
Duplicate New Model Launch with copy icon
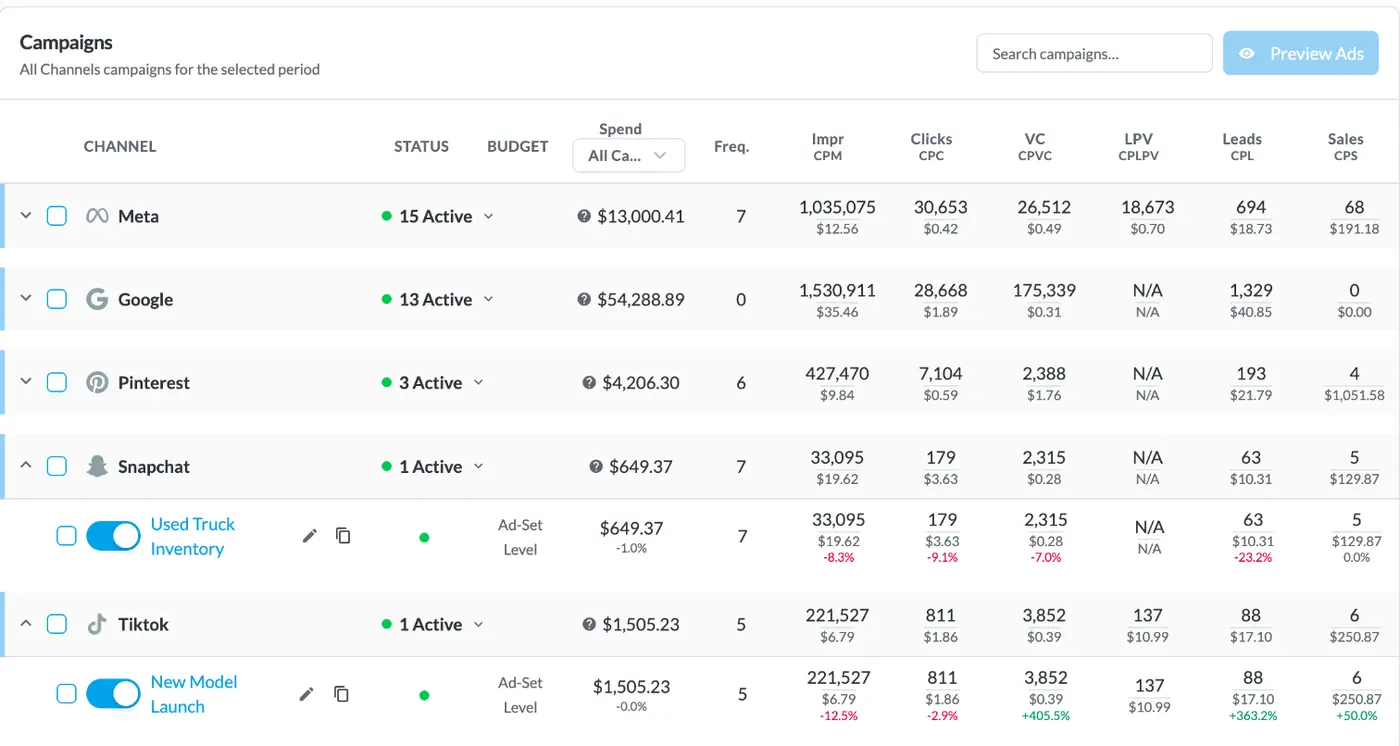(x=341, y=694)
